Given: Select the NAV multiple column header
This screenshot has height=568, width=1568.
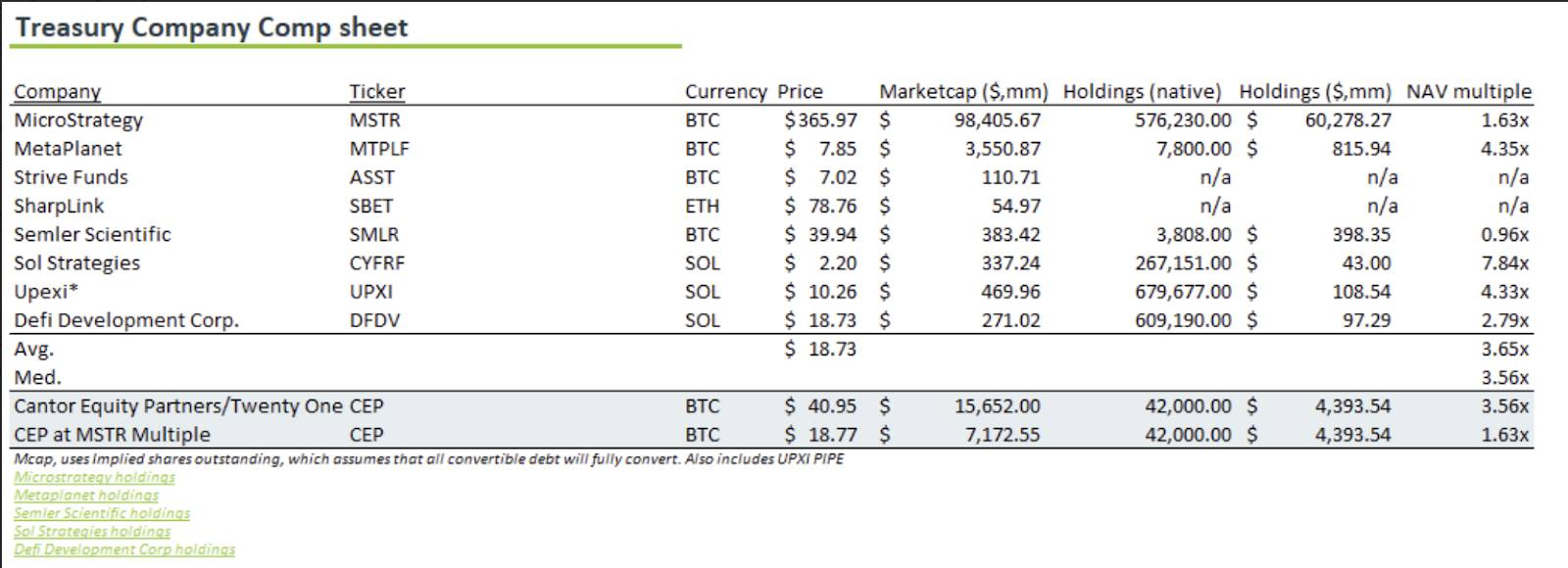Looking at the screenshot, I should [1468, 92].
